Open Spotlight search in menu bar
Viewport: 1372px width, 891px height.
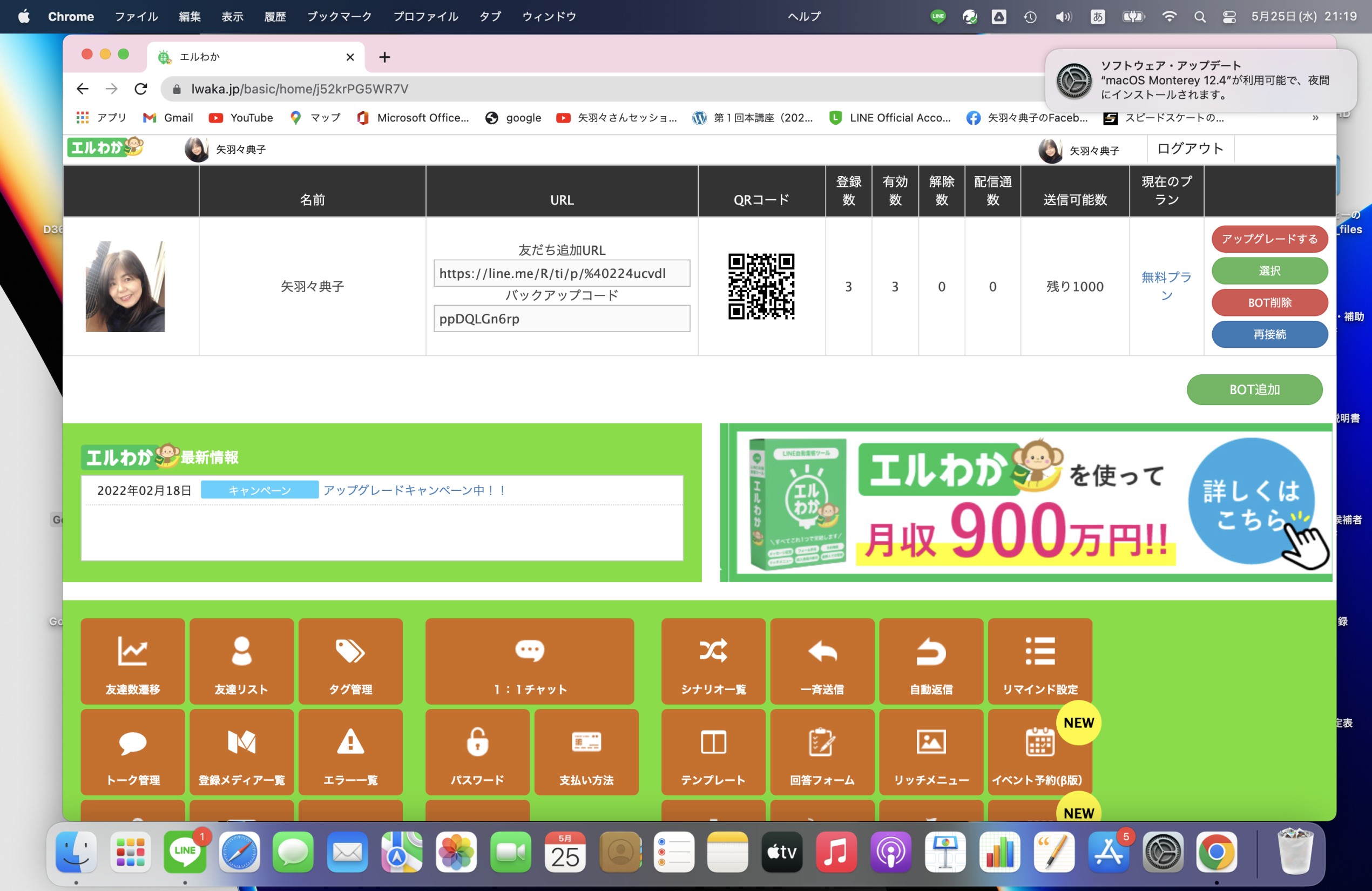tap(1200, 17)
